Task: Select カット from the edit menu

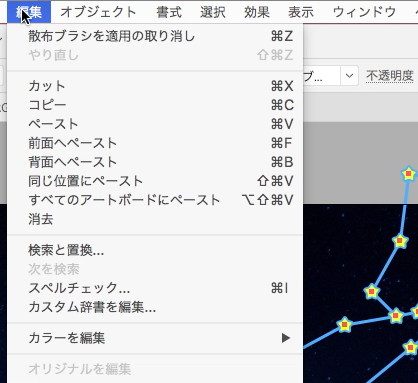Action: (x=155, y=86)
